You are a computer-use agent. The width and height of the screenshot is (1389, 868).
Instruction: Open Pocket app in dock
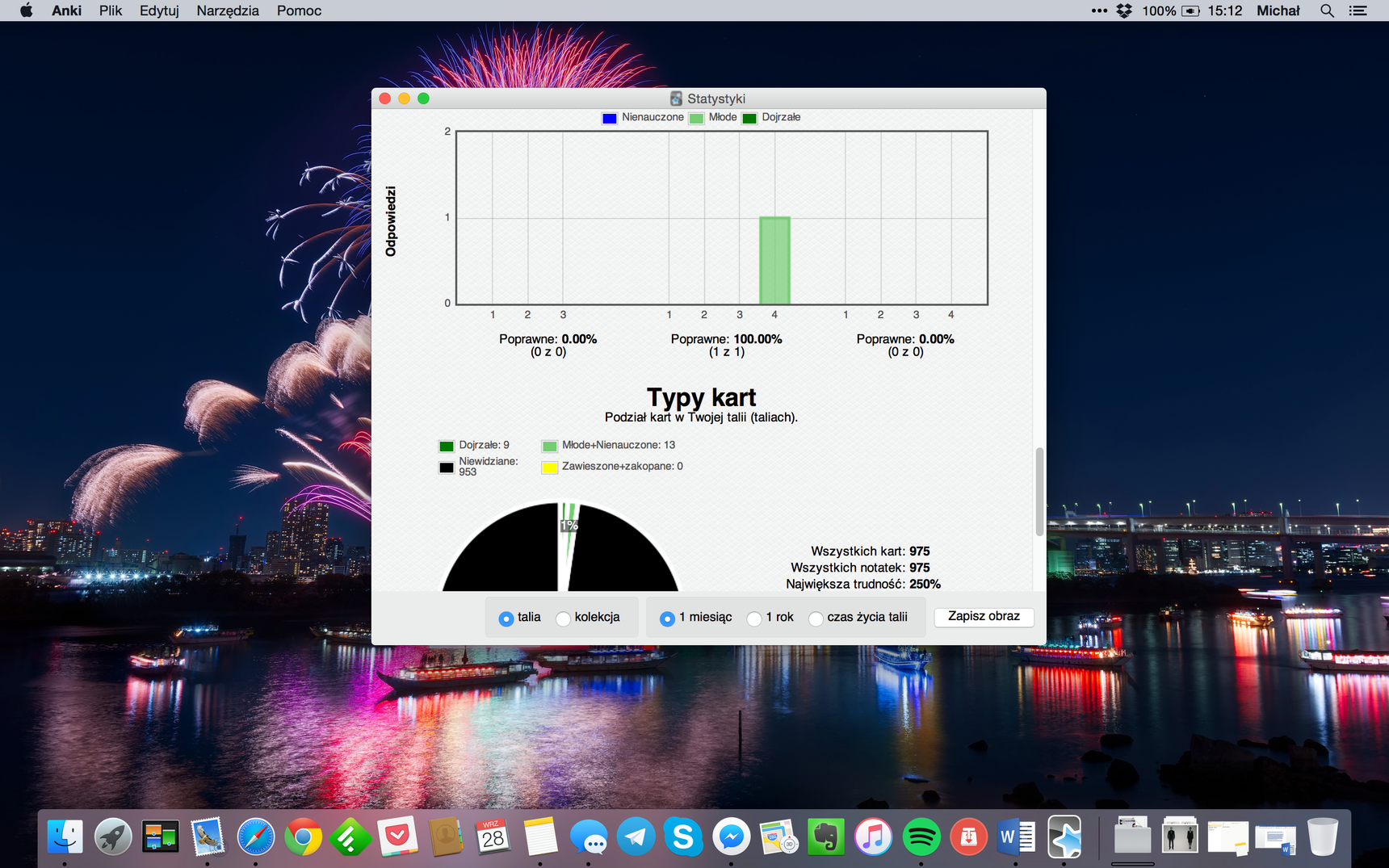397,837
